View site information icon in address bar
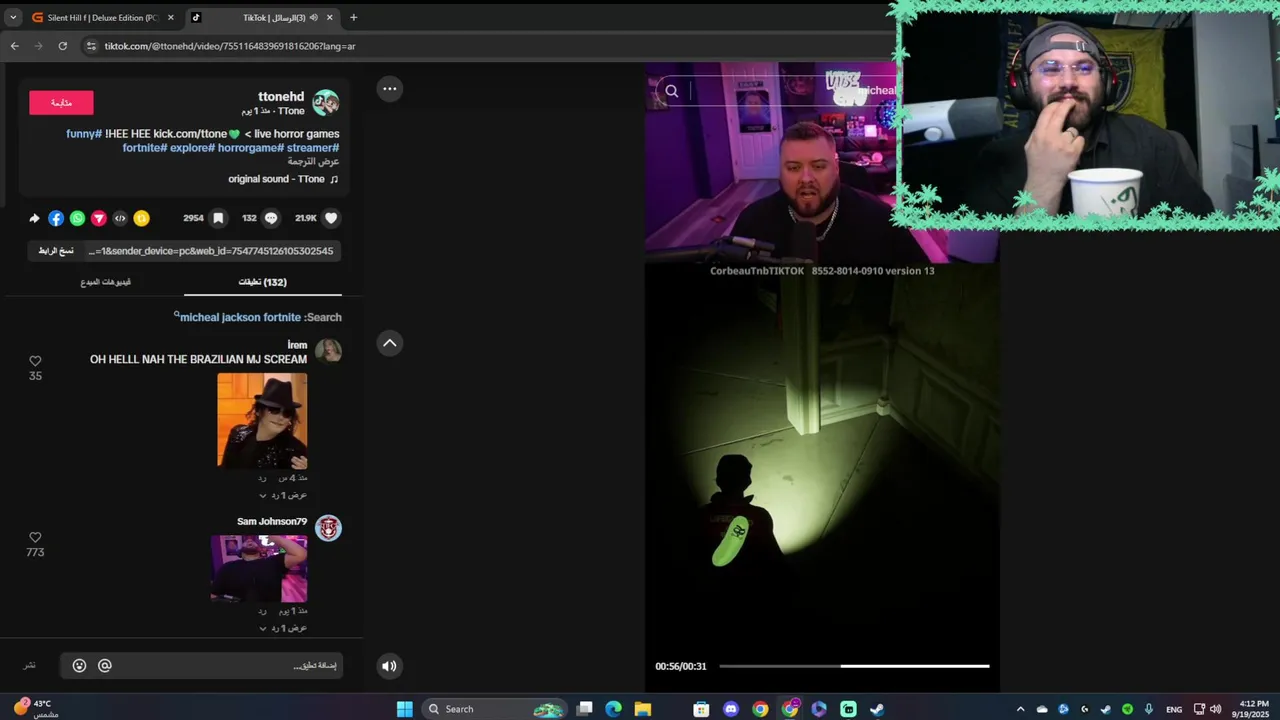The width and height of the screenshot is (1280, 720). [92, 46]
